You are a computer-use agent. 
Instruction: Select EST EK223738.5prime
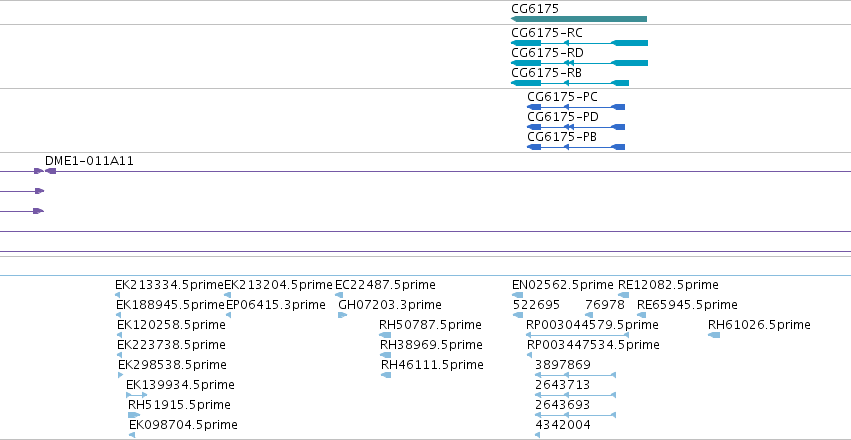tap(171, 345)
